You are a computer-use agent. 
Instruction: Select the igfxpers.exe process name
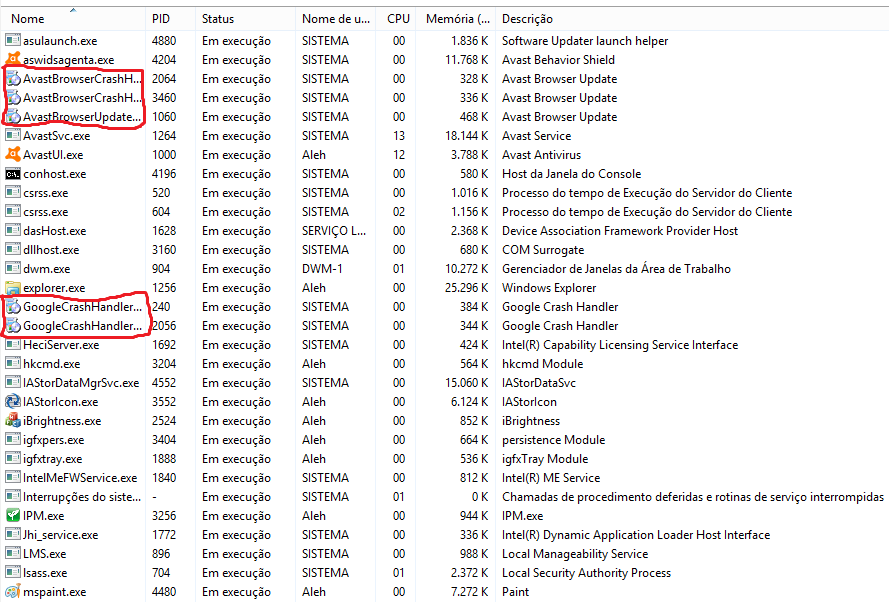(53, 440)
